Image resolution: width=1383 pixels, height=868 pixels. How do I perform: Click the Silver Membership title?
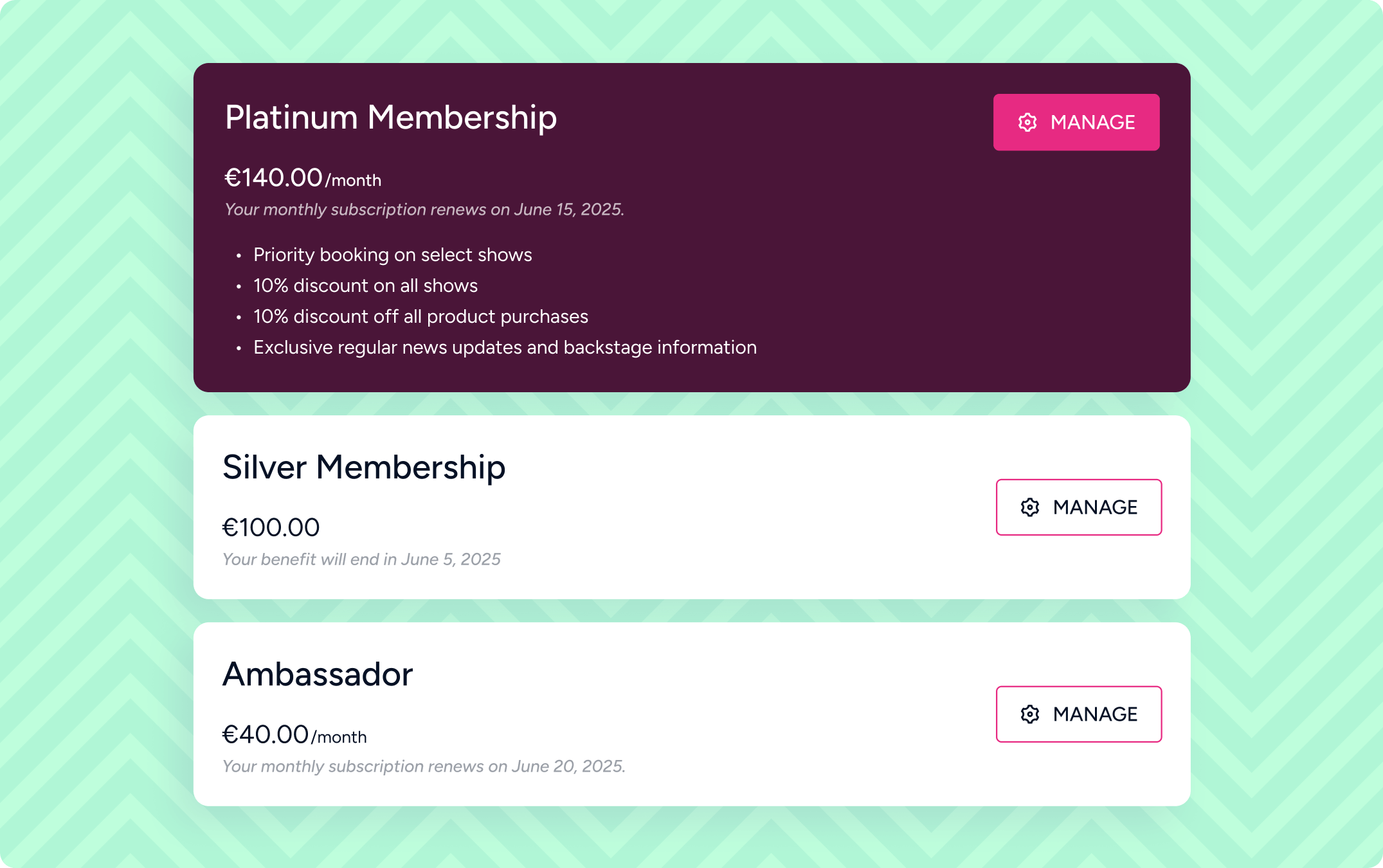point(363,467)
